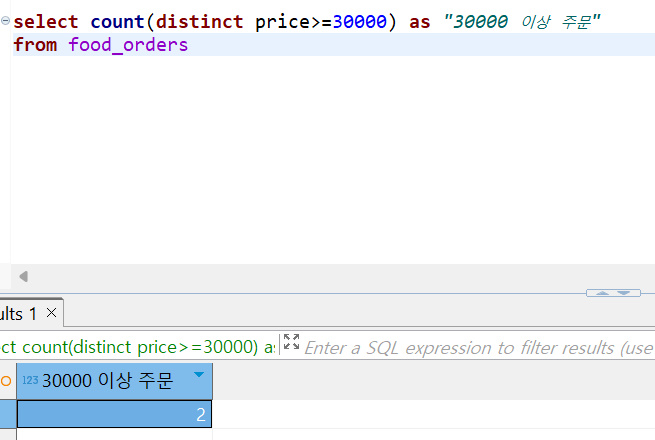Click the count keyword in the query

coord(117,21)
